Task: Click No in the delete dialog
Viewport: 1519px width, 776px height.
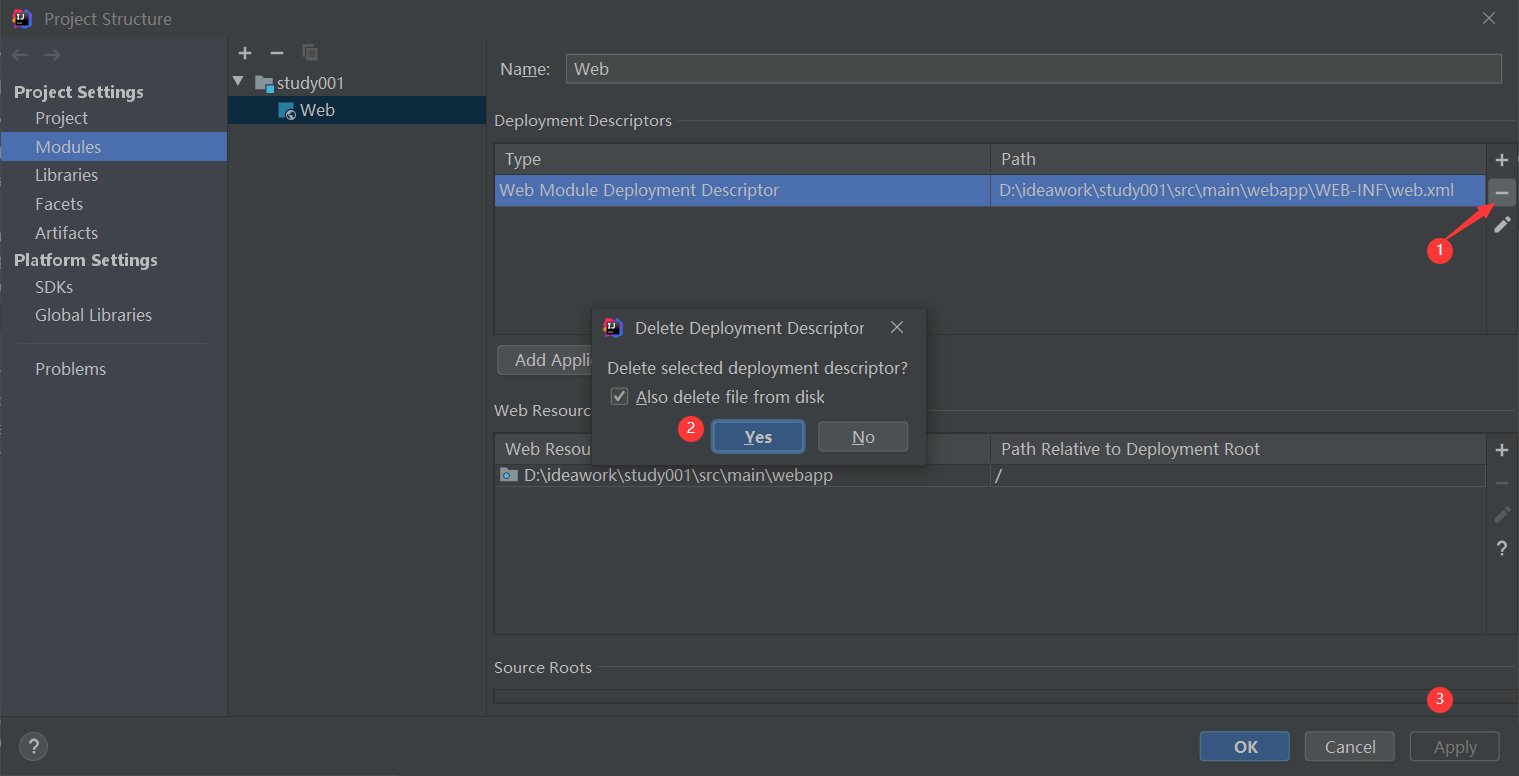Action: (x=863, y=437)
